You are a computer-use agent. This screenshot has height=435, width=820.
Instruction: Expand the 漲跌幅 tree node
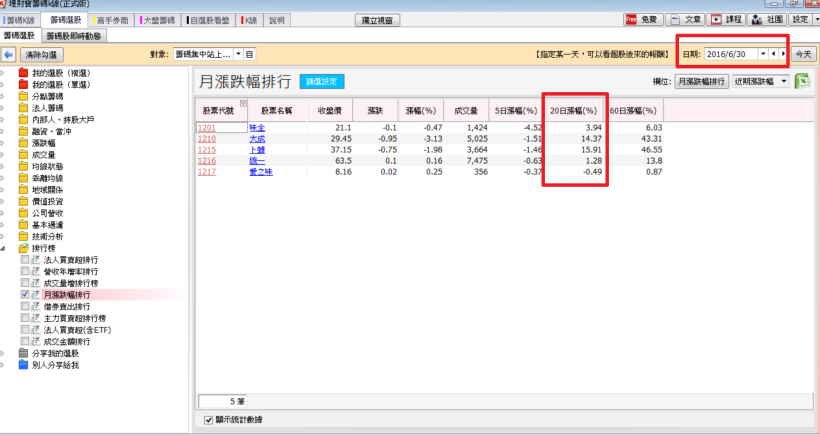click(3, 143)
